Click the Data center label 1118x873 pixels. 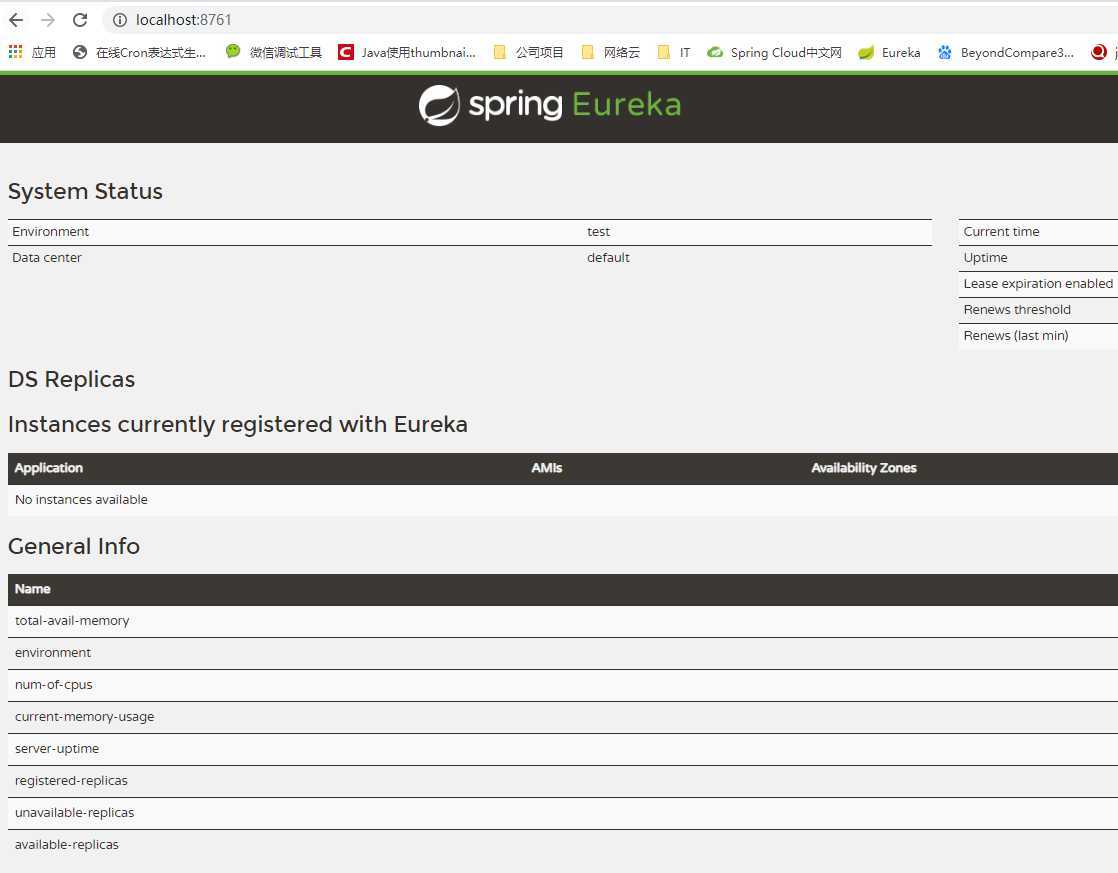(47, 257)
